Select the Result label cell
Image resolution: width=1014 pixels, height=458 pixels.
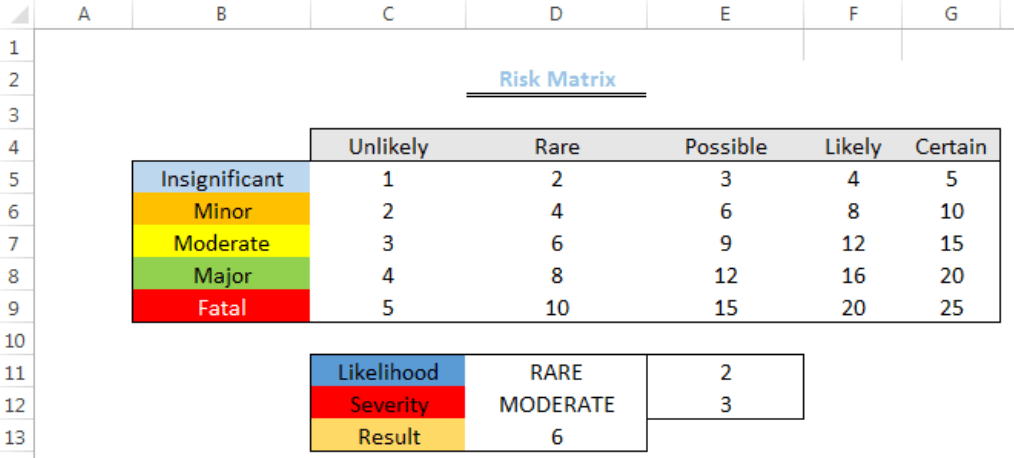(x=388, y=437)
